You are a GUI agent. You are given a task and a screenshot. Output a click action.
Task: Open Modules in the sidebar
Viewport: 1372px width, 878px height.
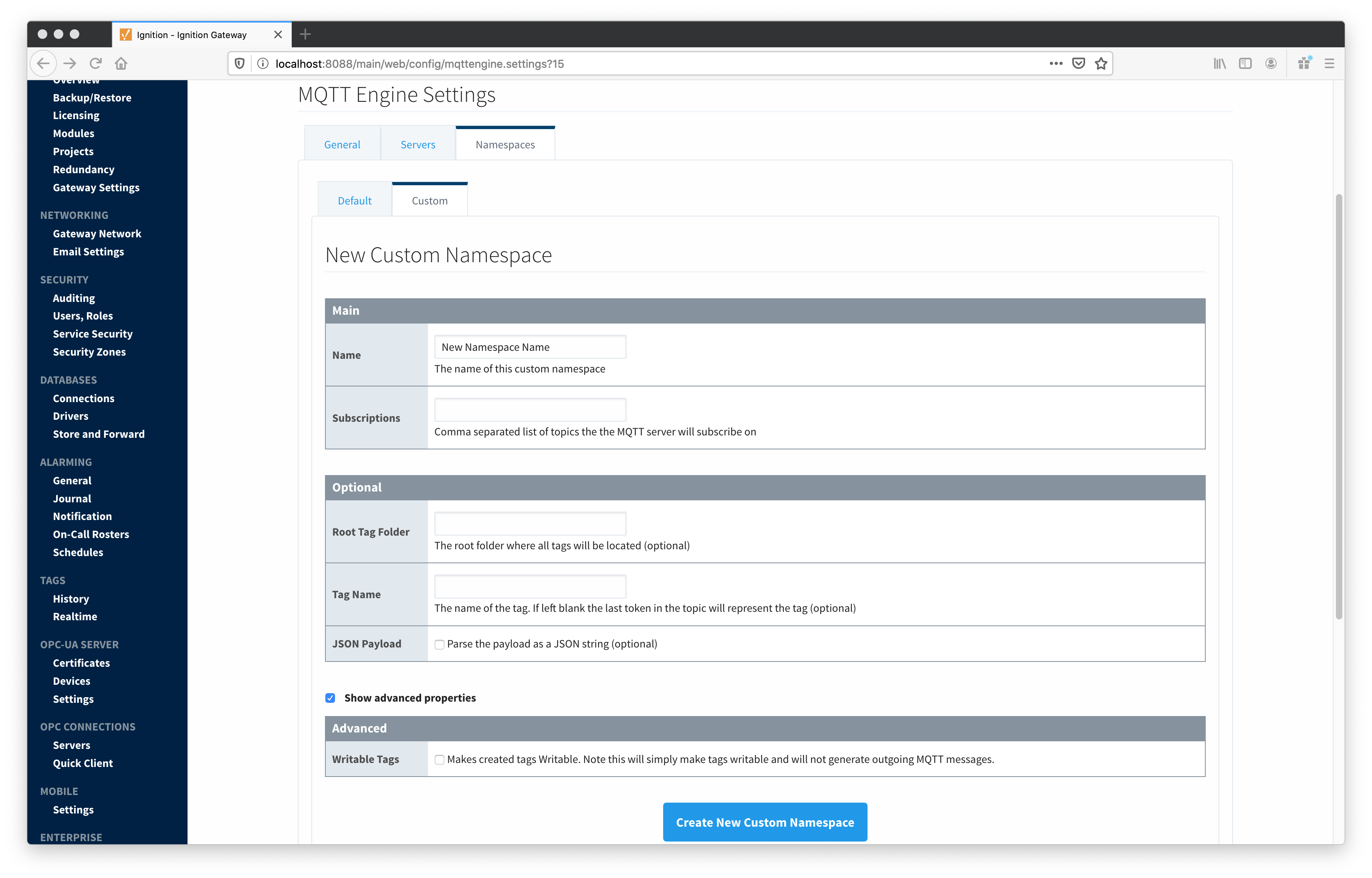point(73,134)
